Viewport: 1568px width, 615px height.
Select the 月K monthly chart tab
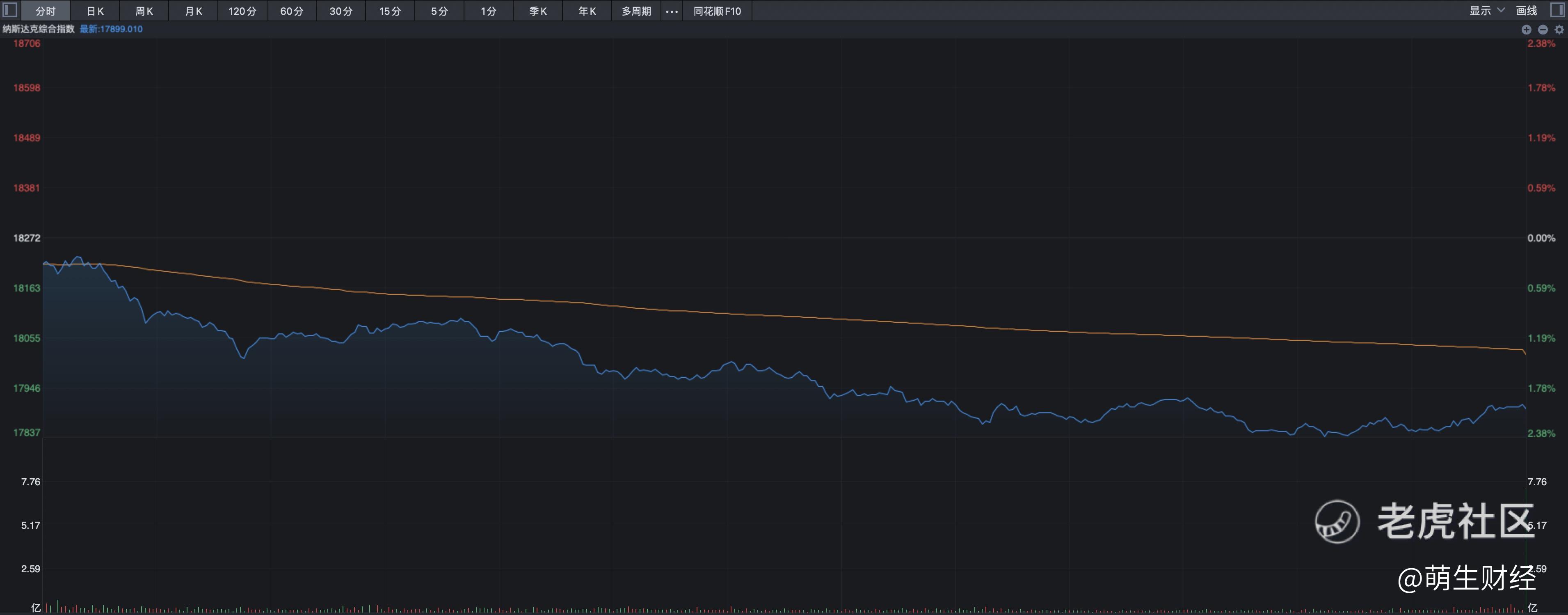coord(194,11)
